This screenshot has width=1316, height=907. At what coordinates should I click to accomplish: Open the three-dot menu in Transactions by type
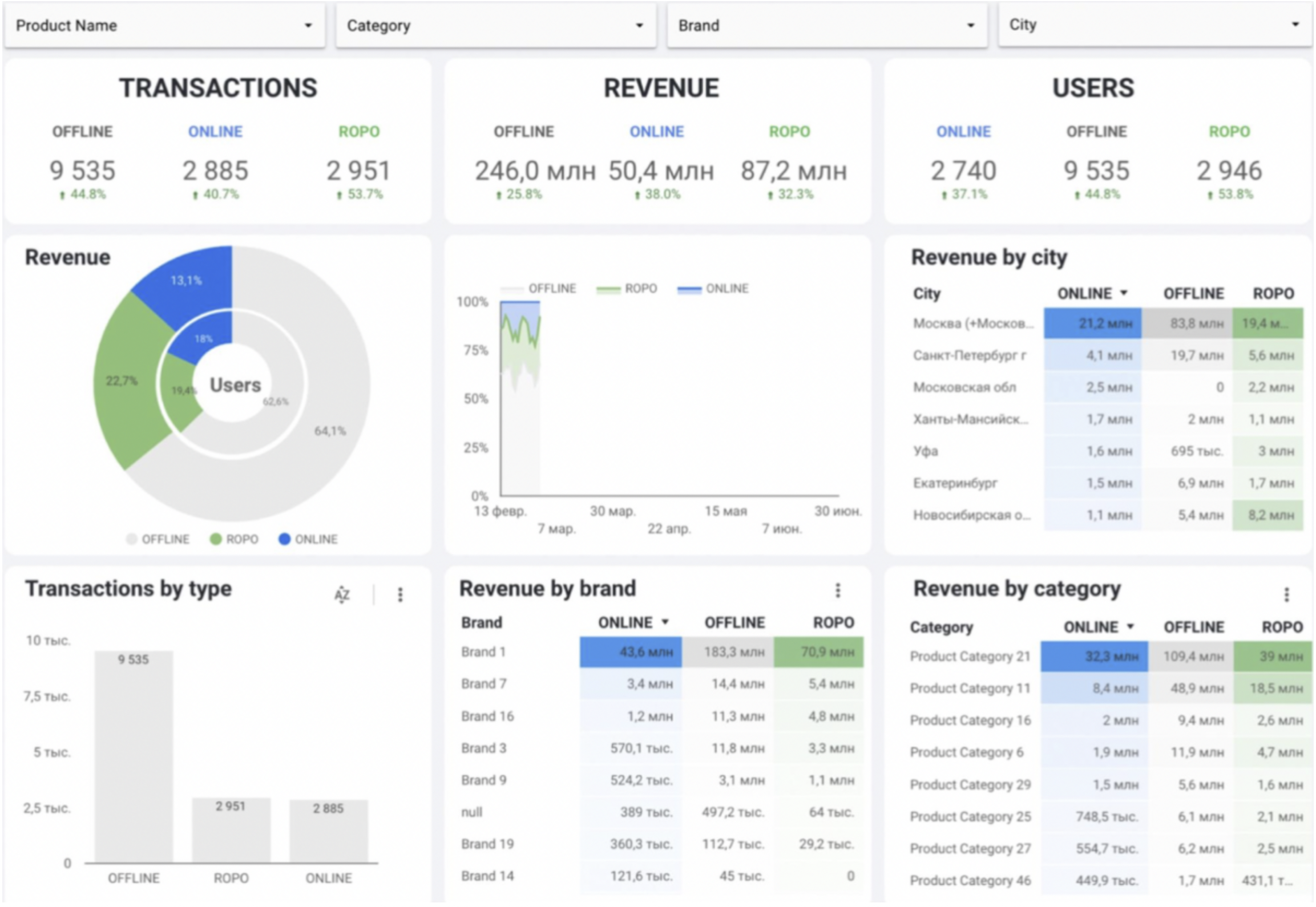400,595
